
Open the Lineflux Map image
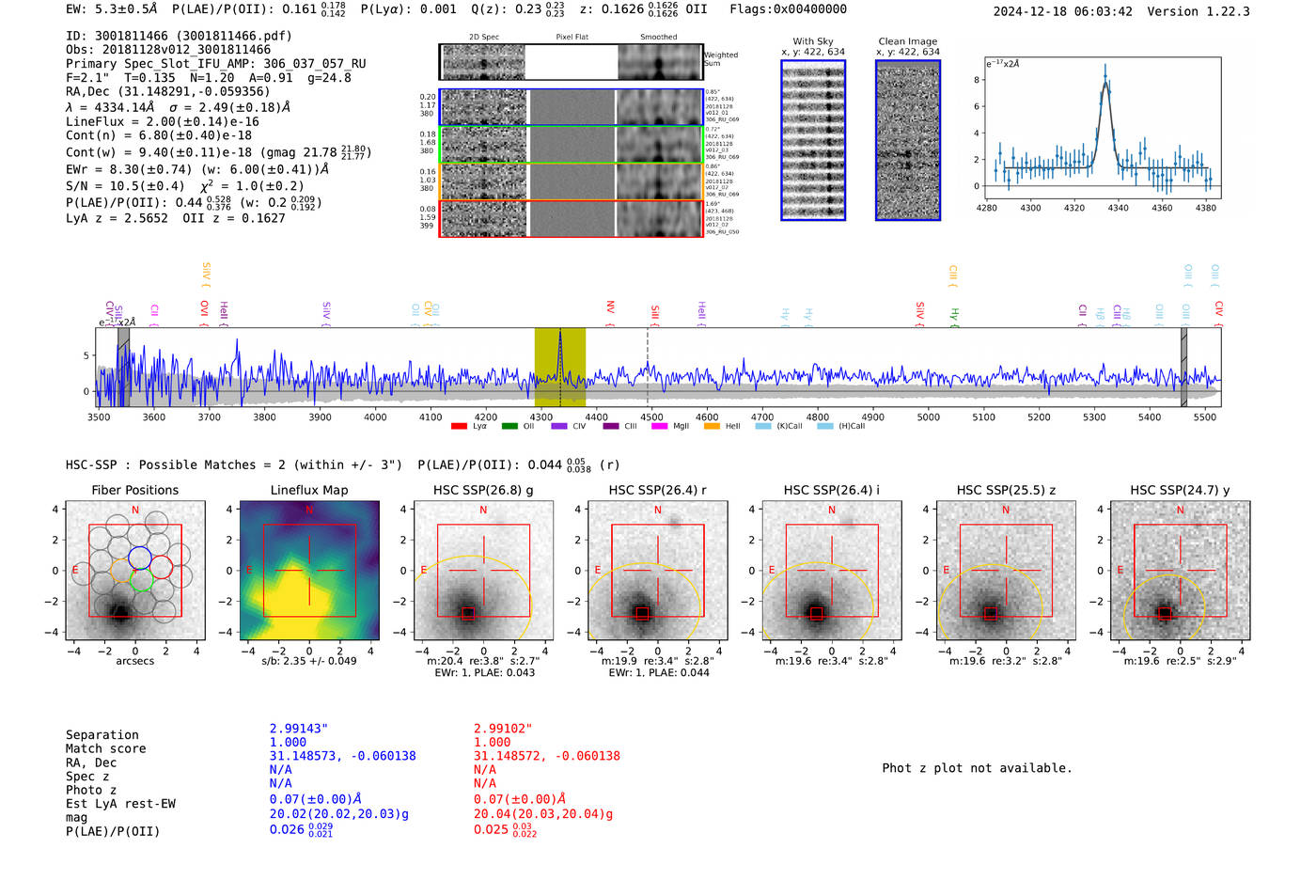pyautogui.click(x=309, y=571)
